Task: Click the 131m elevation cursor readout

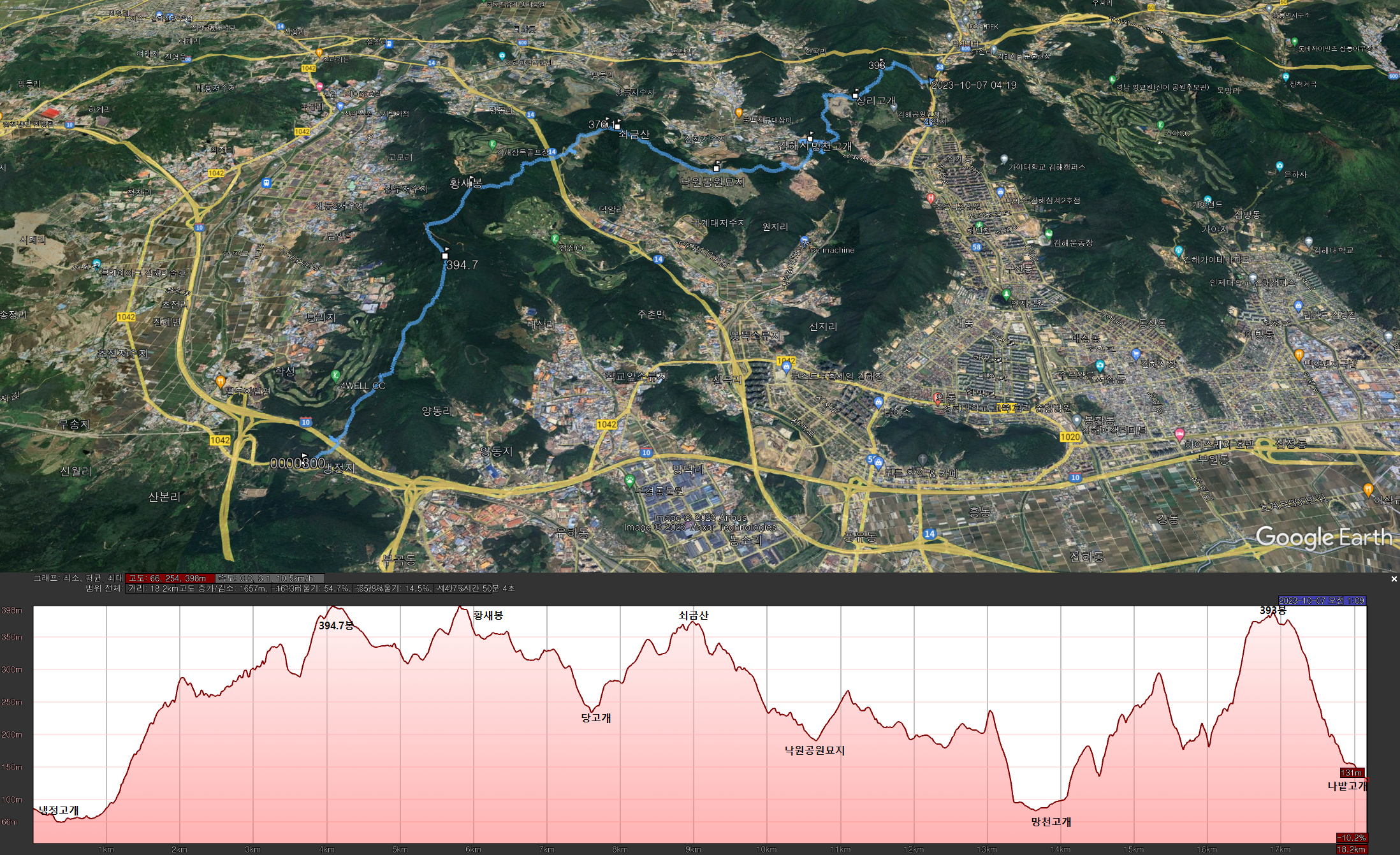Action: 1351,773
